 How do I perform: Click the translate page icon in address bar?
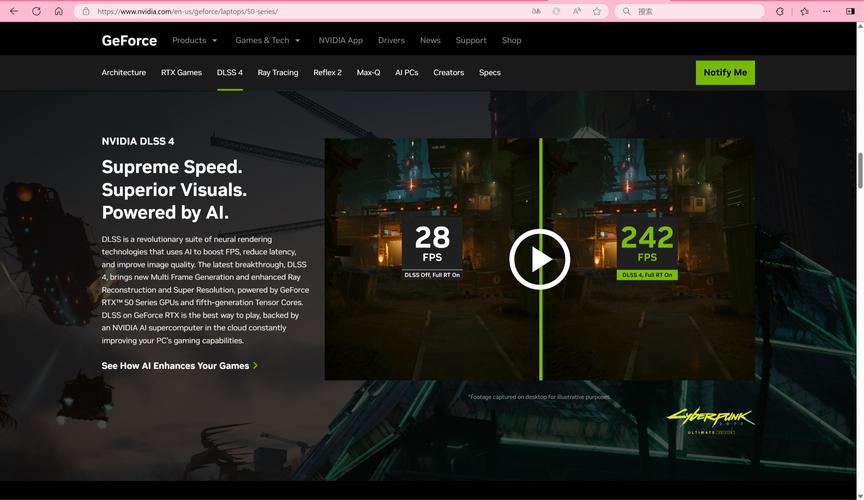pyautogui.click(x=536, y=11)
